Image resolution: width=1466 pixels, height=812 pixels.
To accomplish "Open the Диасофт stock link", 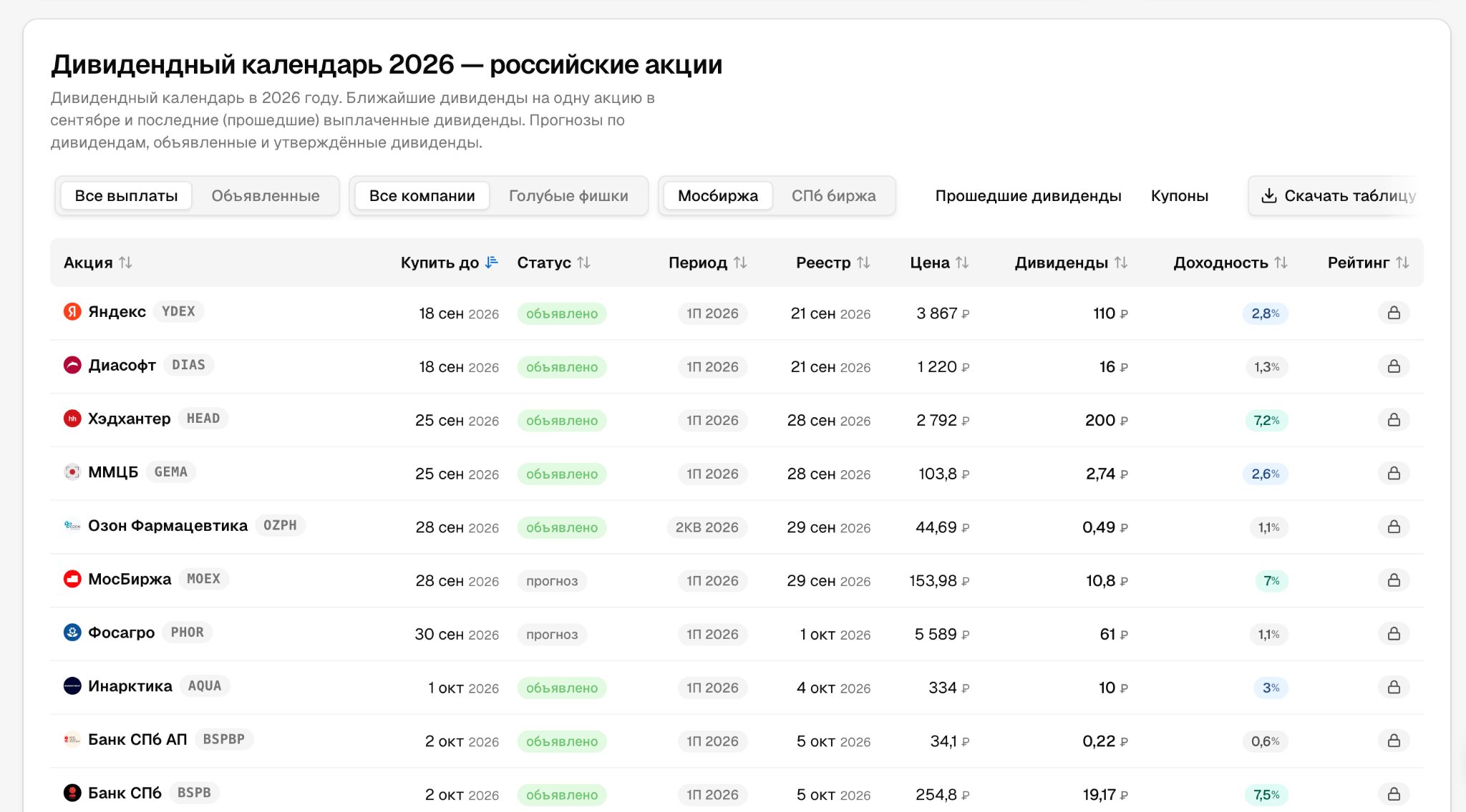I will 122,366.
